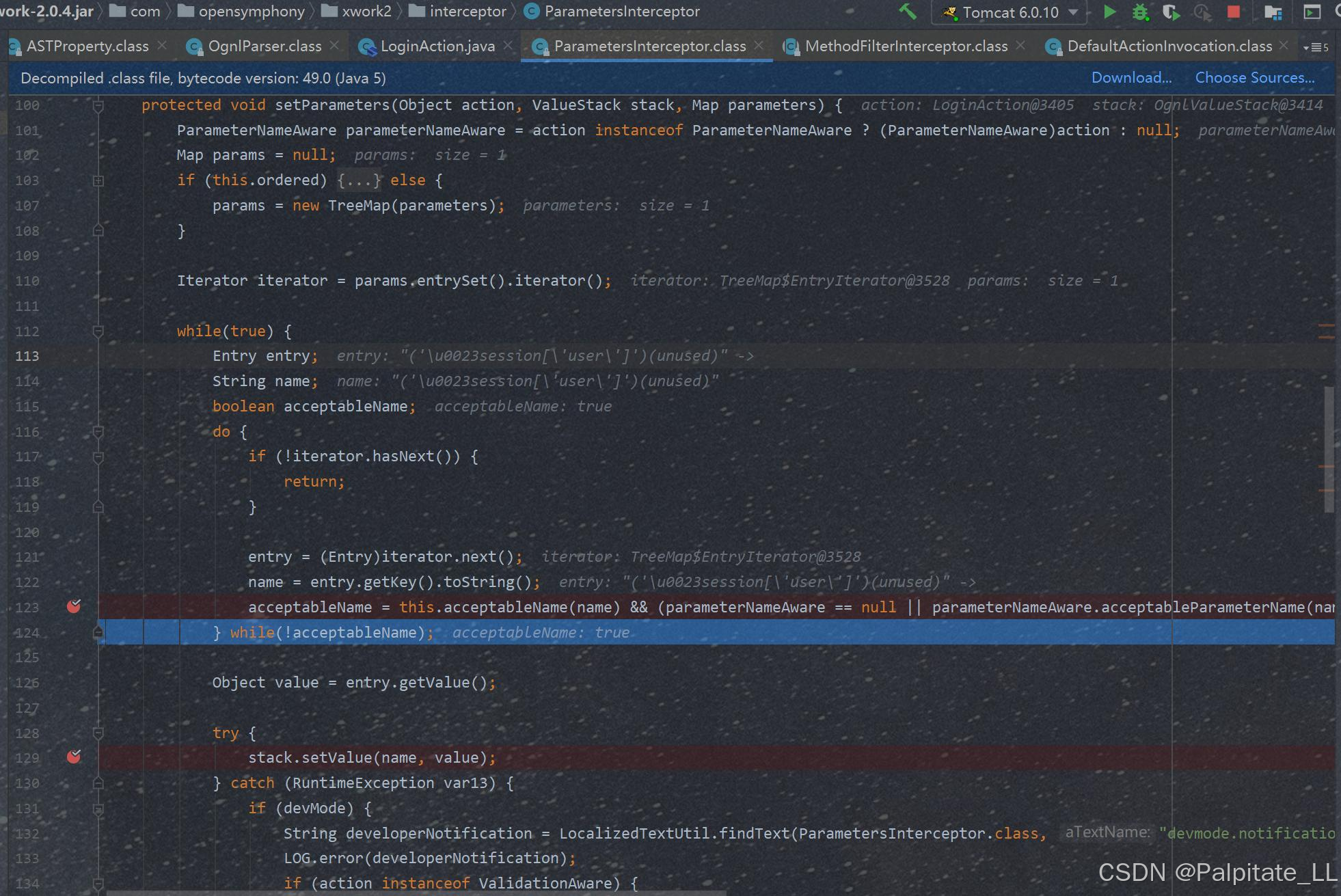Collapse the try block at line 128
The height and width of the screenshot is (896, 1341).
98,733
